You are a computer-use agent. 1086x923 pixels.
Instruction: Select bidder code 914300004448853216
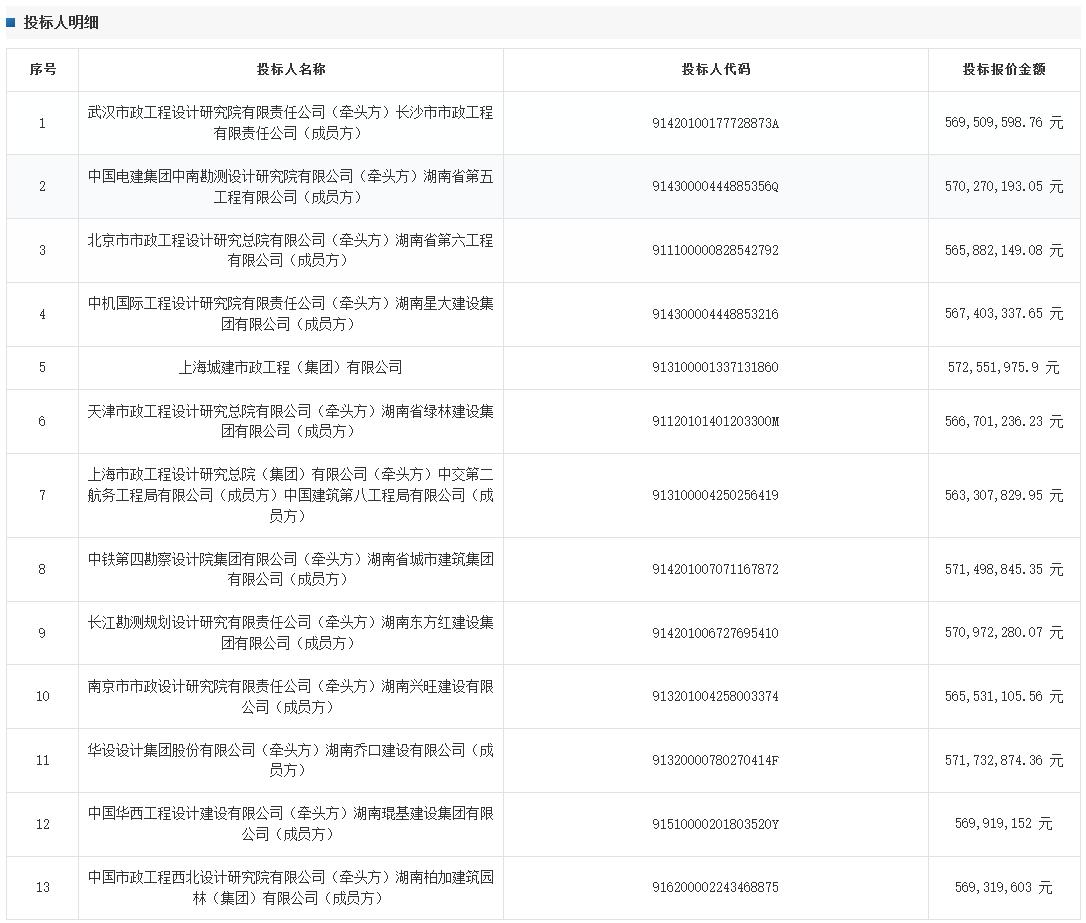(x=715, y=314)
